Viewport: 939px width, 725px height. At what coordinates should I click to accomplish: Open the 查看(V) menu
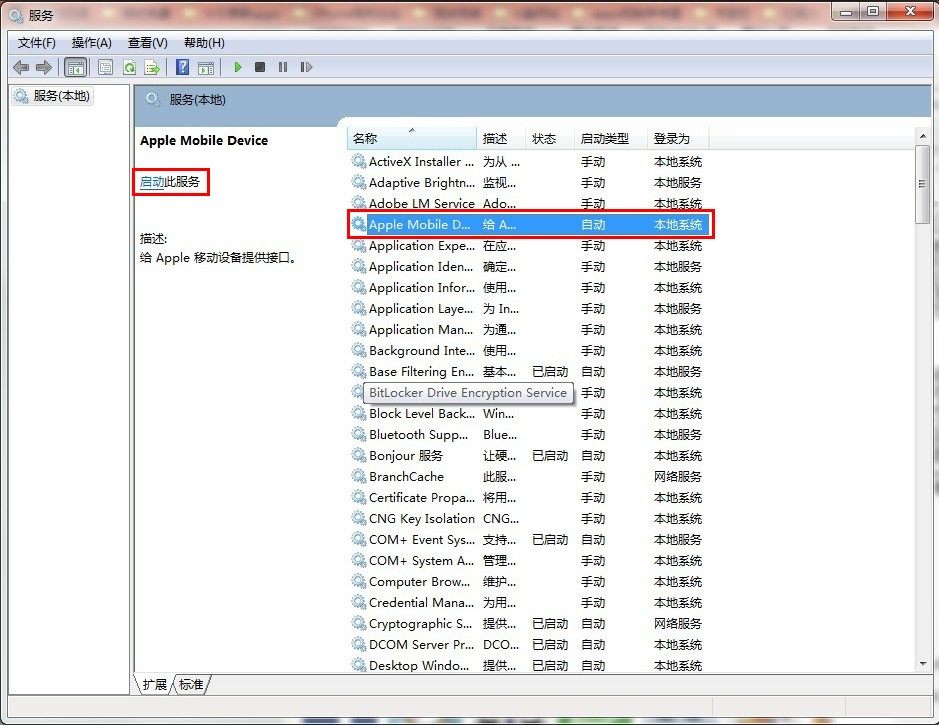tap(145, 42)
